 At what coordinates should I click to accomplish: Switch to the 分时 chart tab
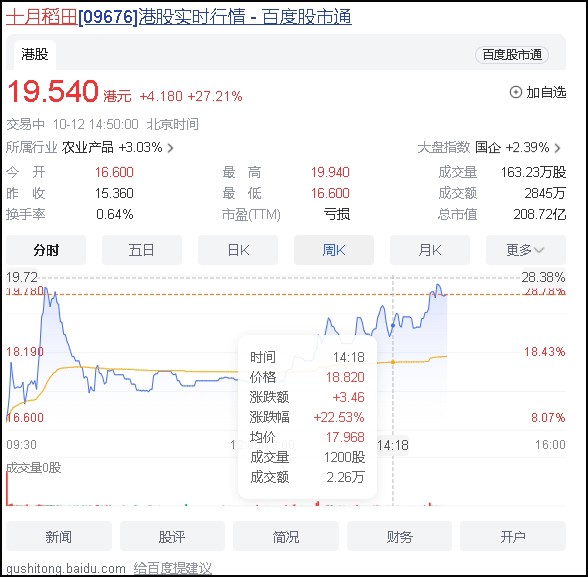[x=46, y=250]
